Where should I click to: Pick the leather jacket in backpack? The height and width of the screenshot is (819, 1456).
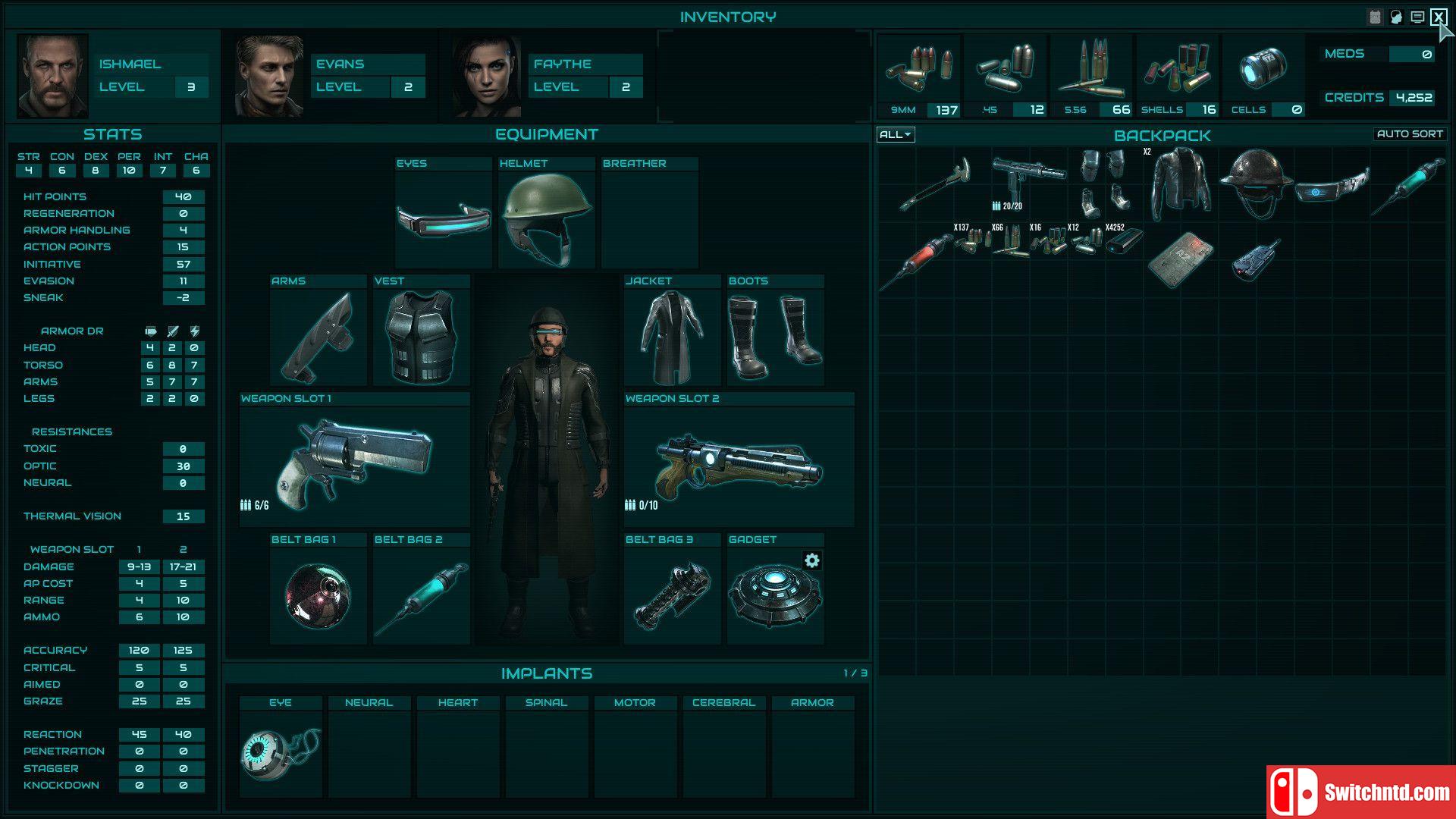point(1181,184)
